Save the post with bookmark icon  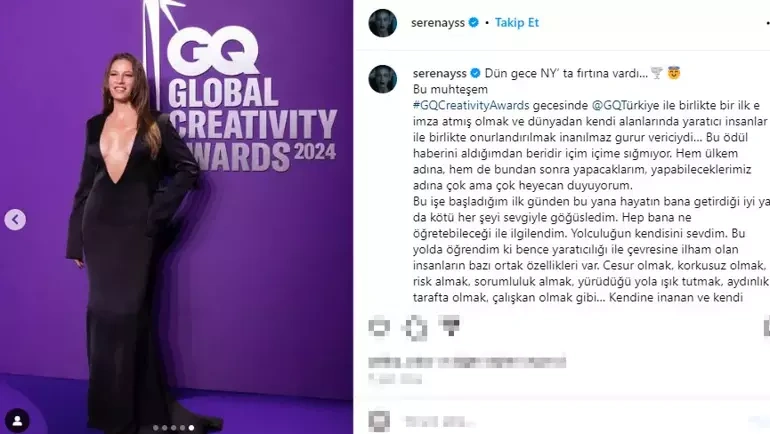coord(767,327)
